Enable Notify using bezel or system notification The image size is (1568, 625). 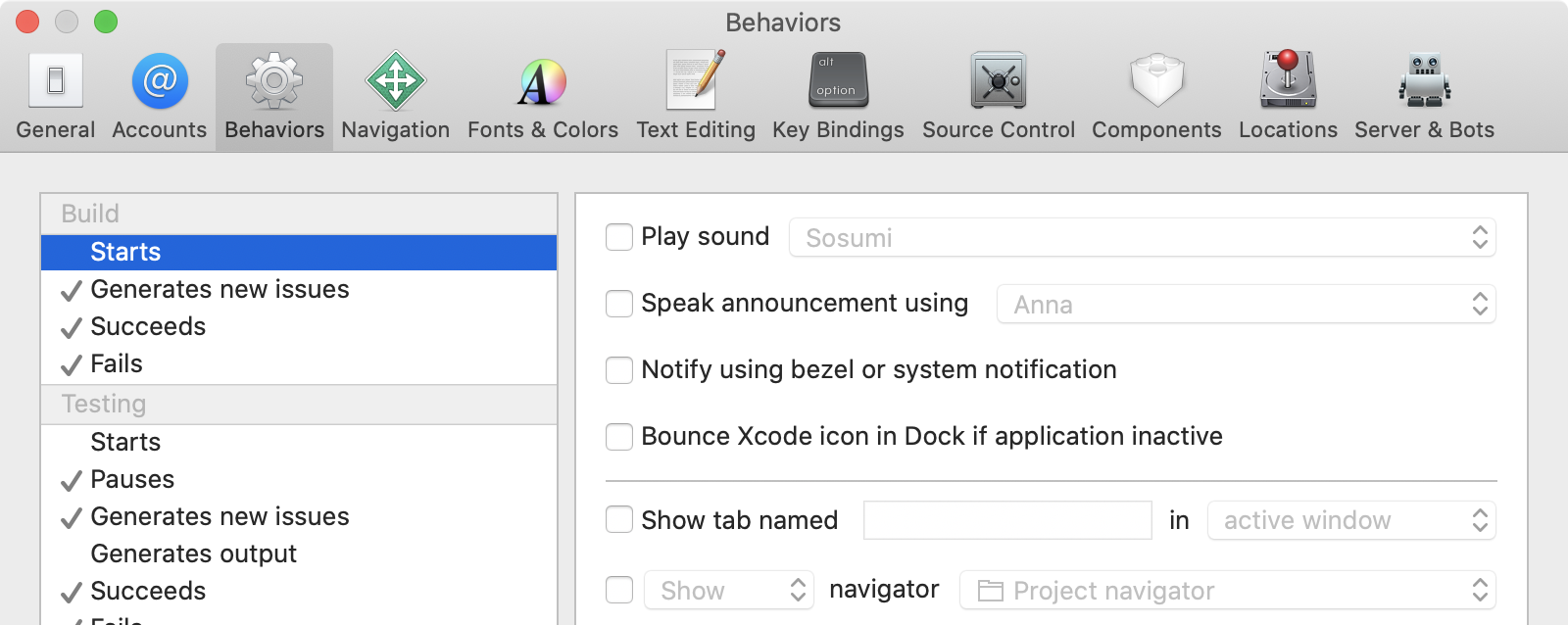[619, 370]
